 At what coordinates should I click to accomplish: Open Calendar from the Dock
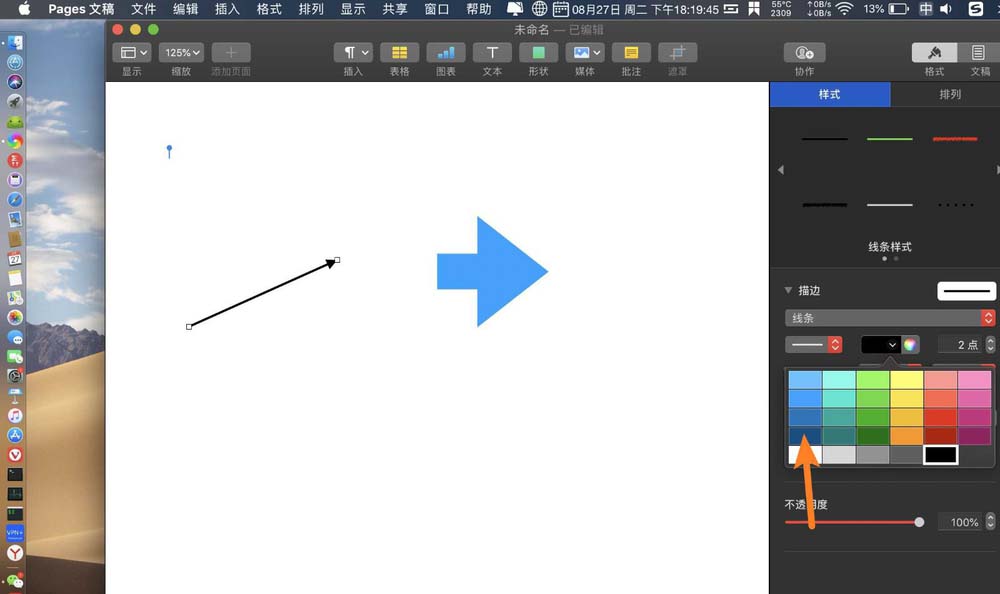click(15, 258)
